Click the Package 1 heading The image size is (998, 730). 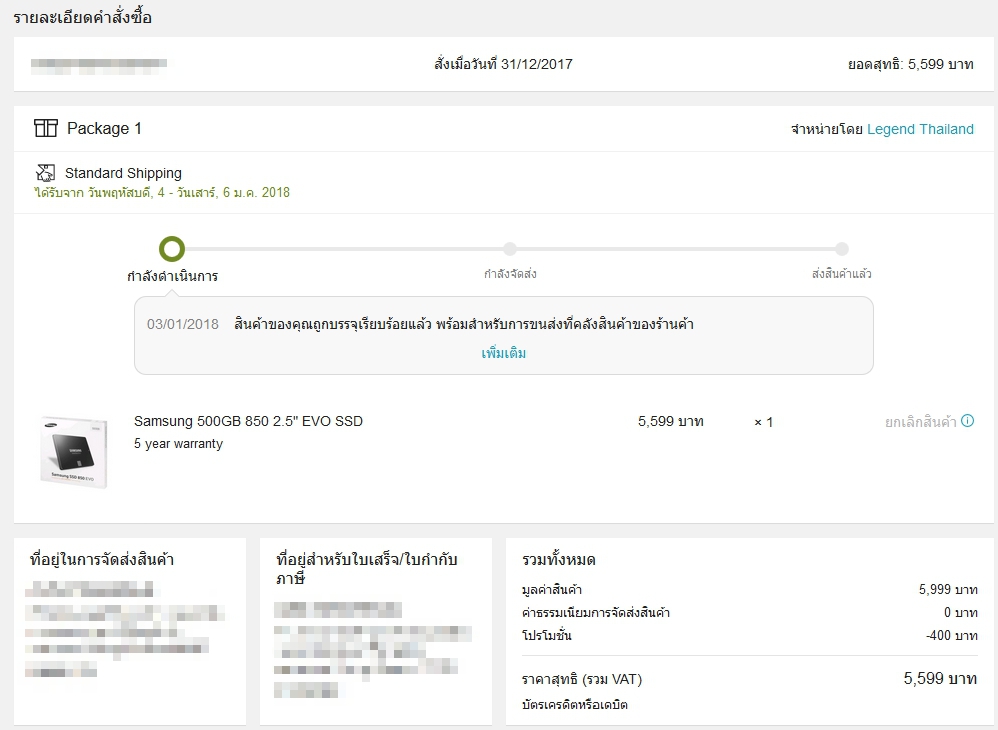click(104, 129)
